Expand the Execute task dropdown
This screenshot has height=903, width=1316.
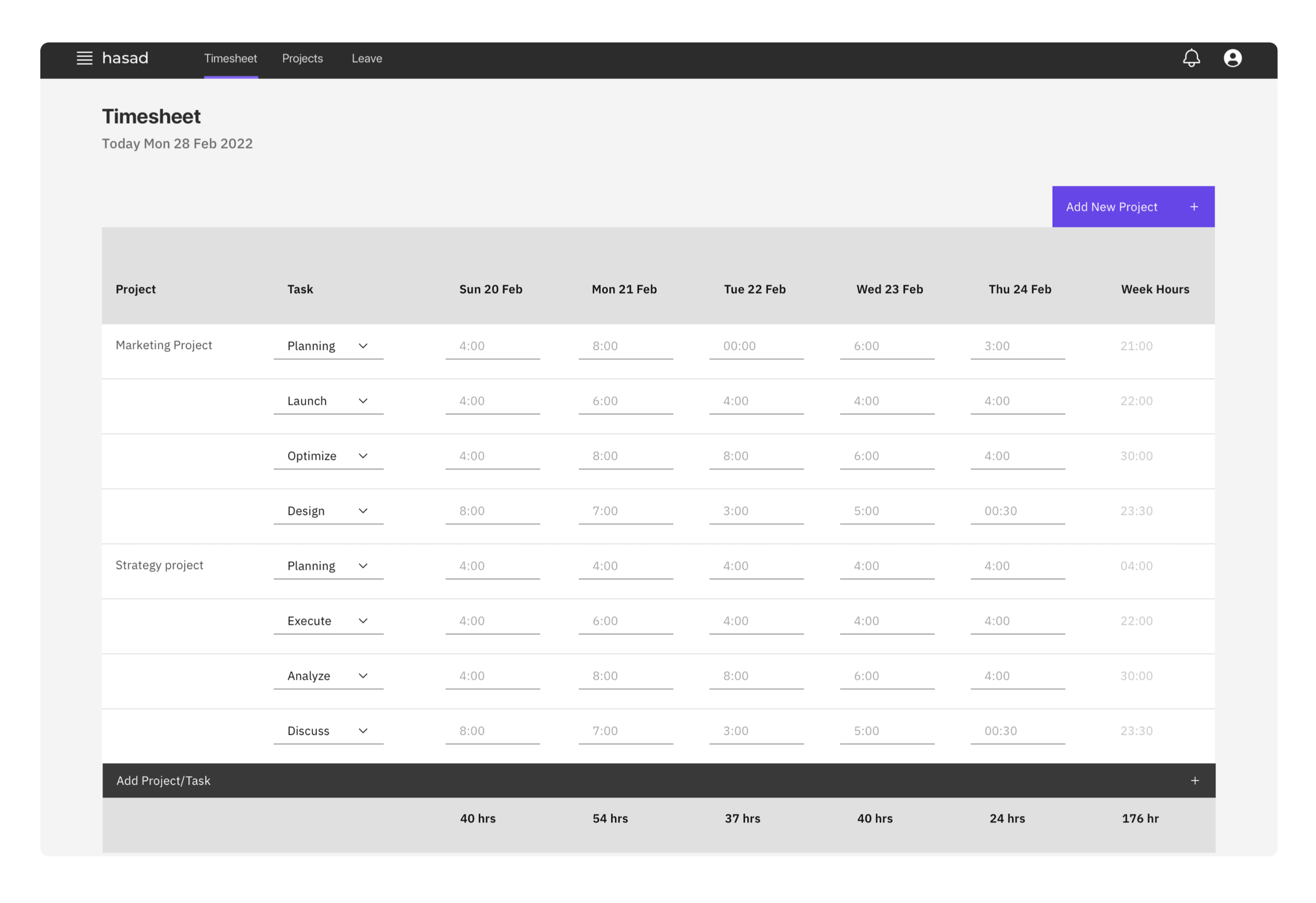click(363, 621)
